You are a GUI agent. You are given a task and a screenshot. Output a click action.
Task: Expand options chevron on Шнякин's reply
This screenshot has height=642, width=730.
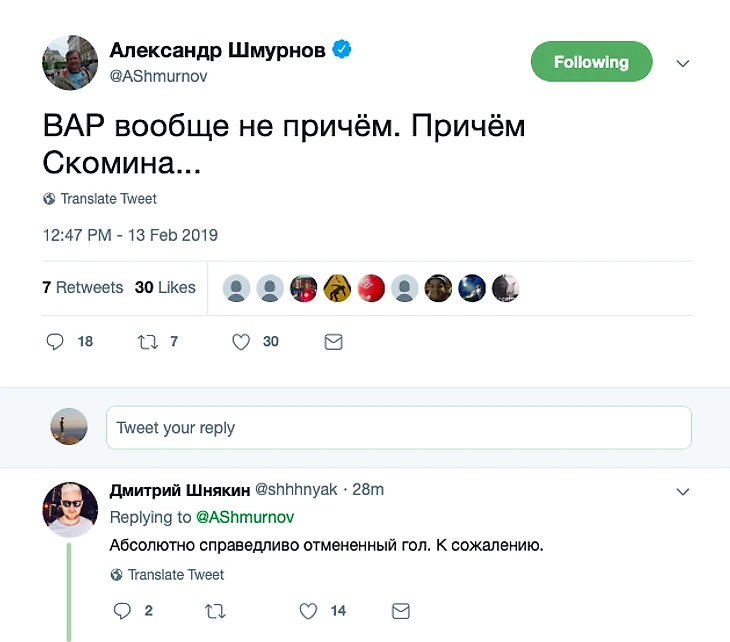point(683,492)
